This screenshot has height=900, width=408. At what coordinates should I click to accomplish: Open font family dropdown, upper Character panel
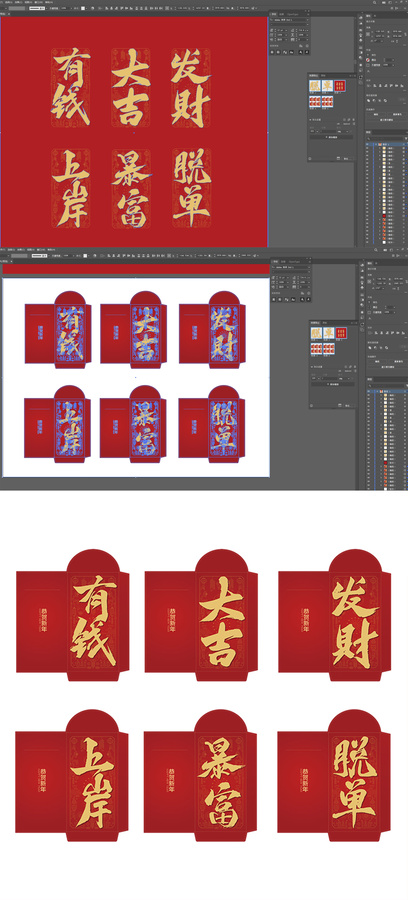pos(308,20)
